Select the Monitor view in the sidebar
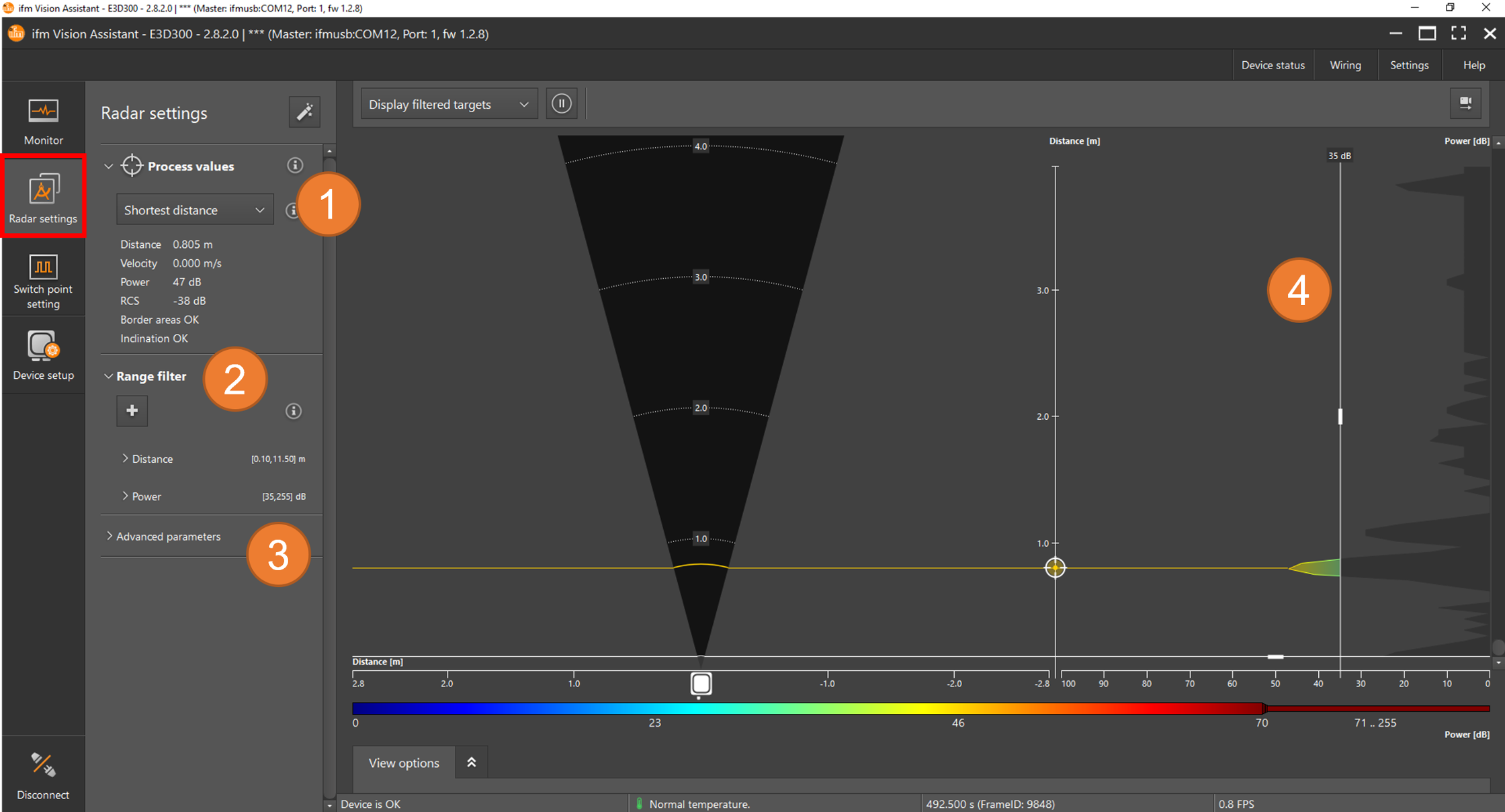1505x812 pixels. tap(43, 120)
